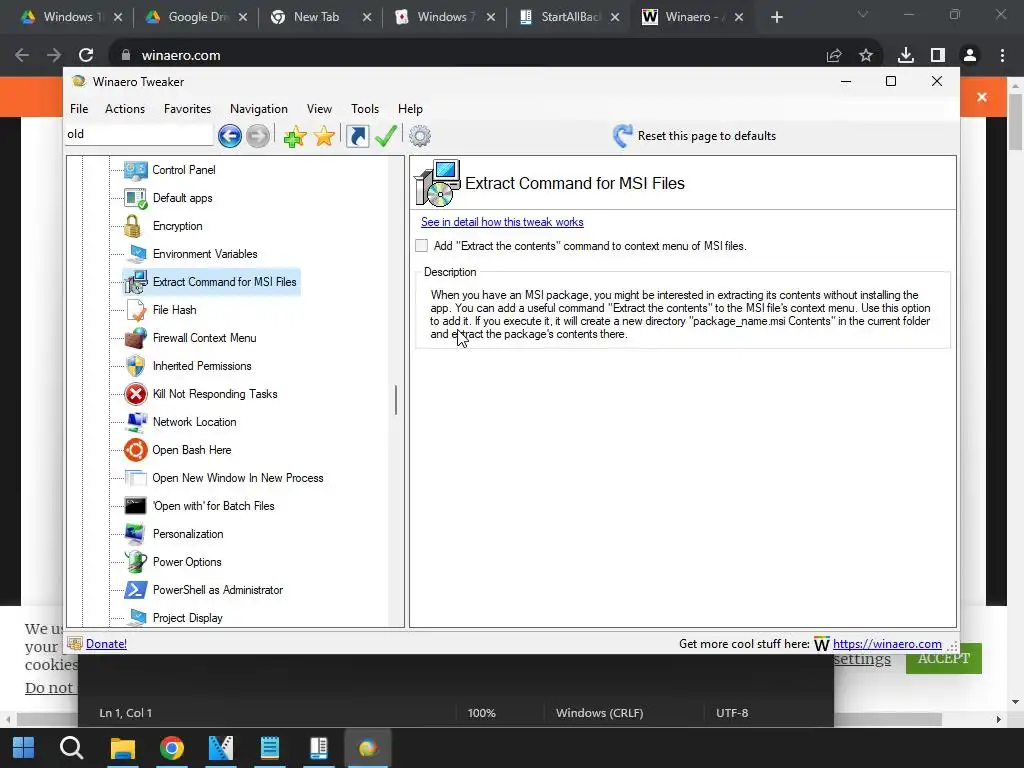
Task: Close the orange website banner
Action: click(x=982, y=97)
